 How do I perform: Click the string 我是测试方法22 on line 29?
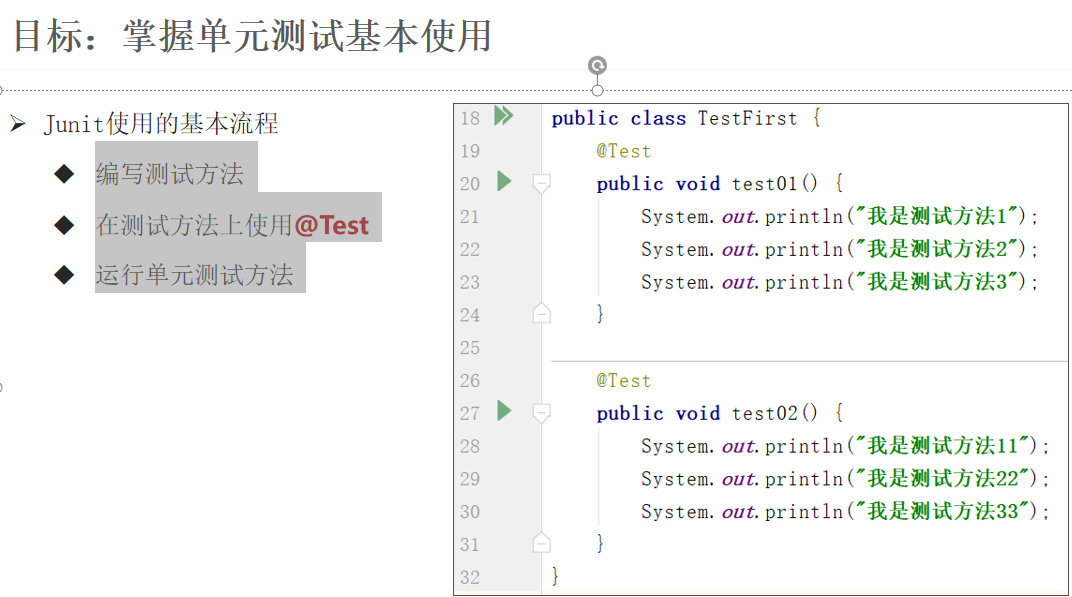tap(943, 479)
